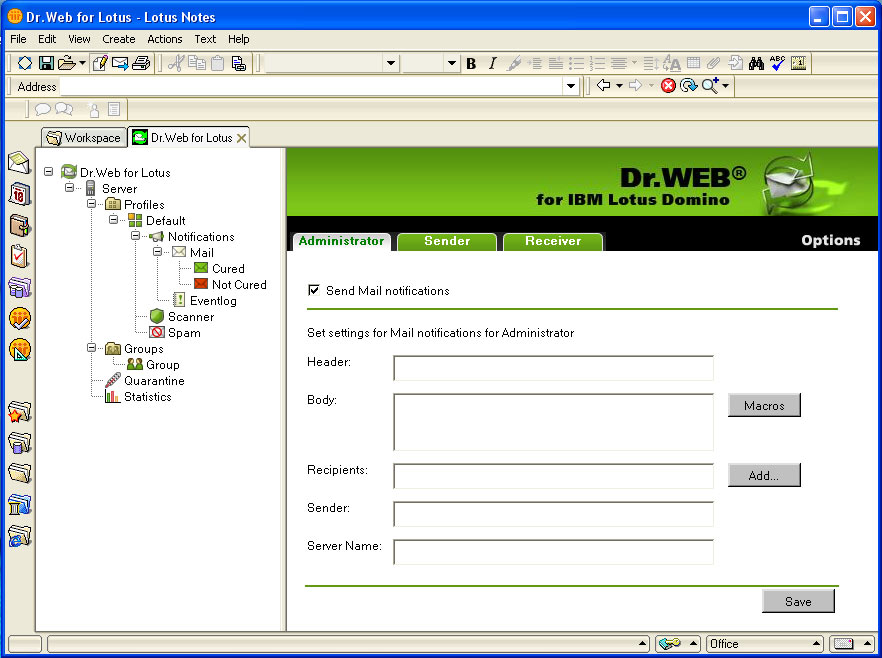Click the Insert Table icon

(693, 63)
